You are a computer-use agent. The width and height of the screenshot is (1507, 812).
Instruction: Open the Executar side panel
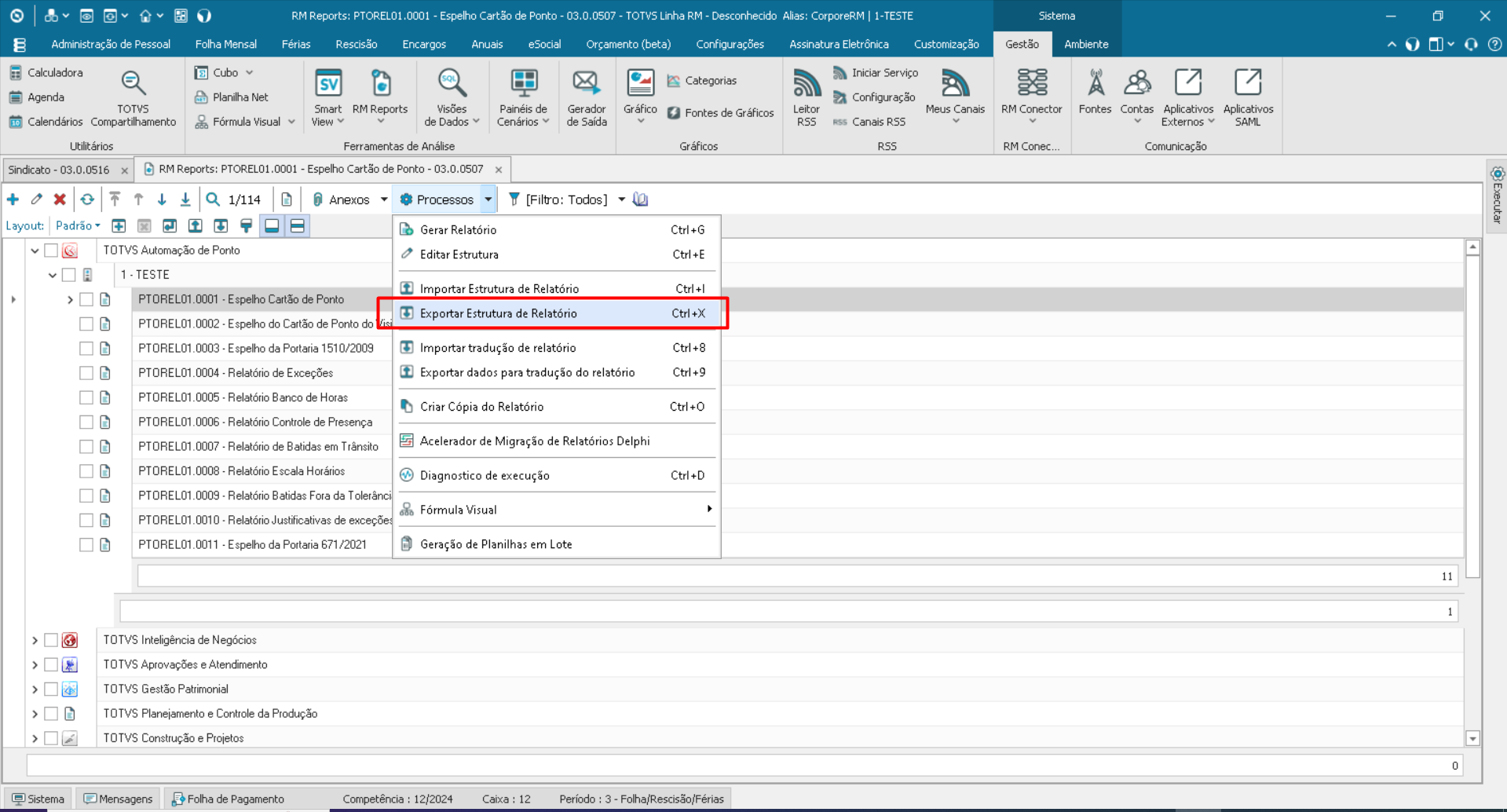pos(1497,196)
